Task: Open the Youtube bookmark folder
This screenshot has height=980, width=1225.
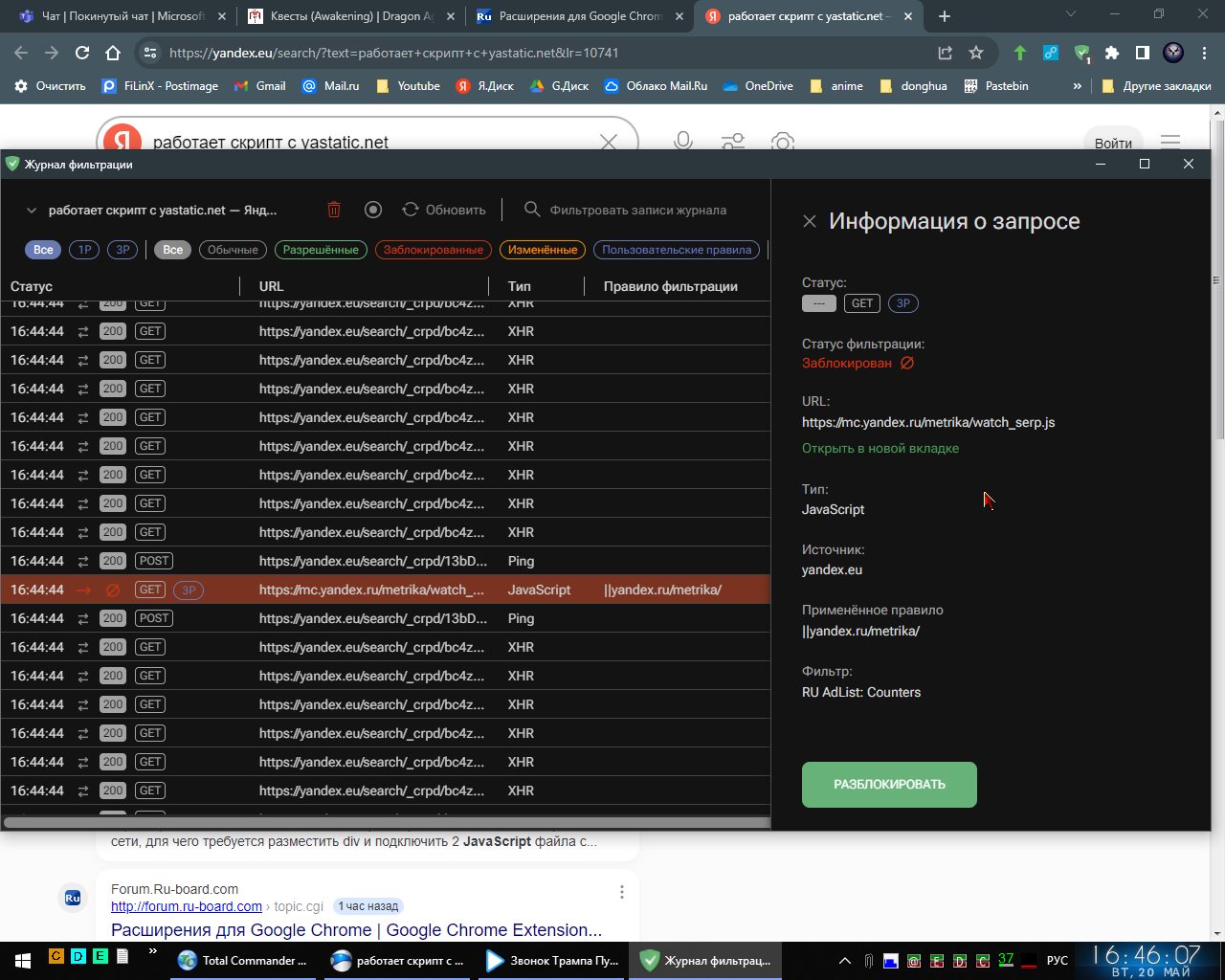Action: (408, 85)
